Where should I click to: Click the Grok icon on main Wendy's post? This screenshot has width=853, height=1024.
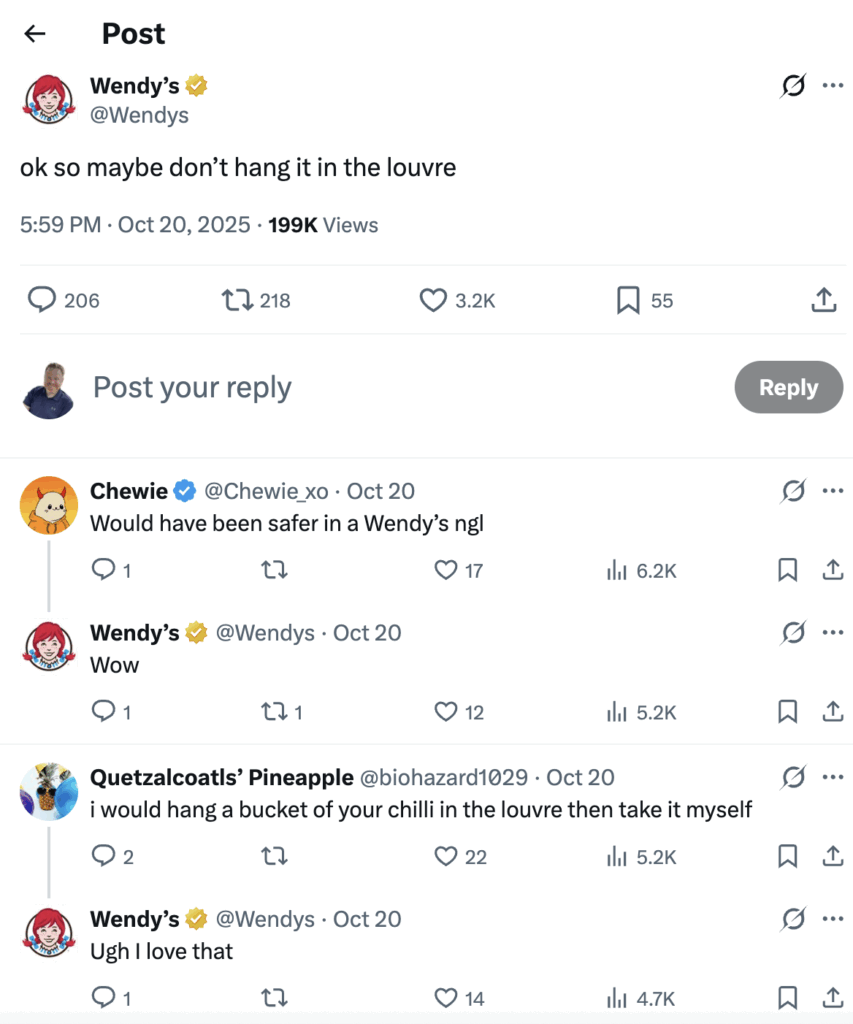[792, 86]
